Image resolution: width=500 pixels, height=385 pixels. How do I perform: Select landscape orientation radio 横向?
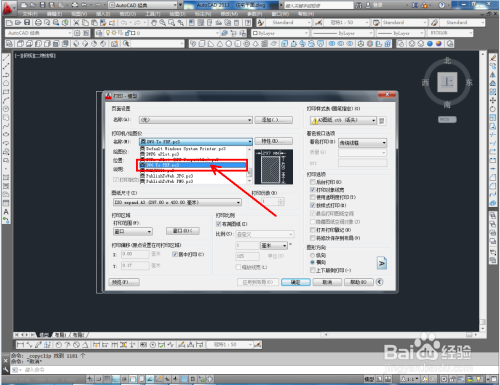click(x=313, y=262)
